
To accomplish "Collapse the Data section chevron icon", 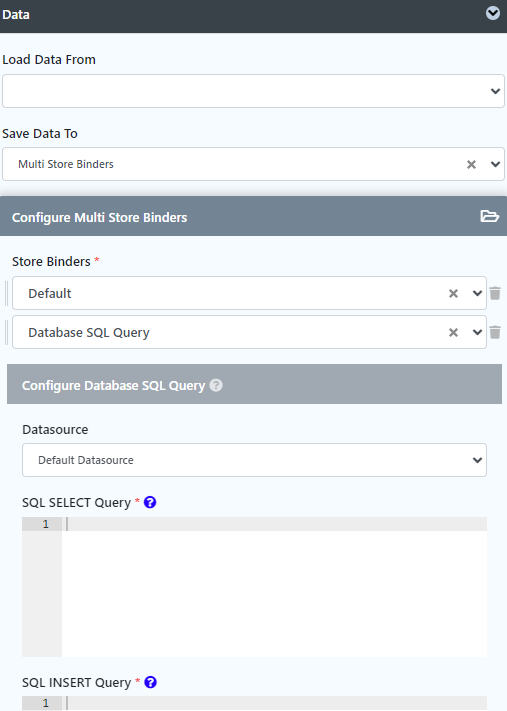I will (493, 14).
